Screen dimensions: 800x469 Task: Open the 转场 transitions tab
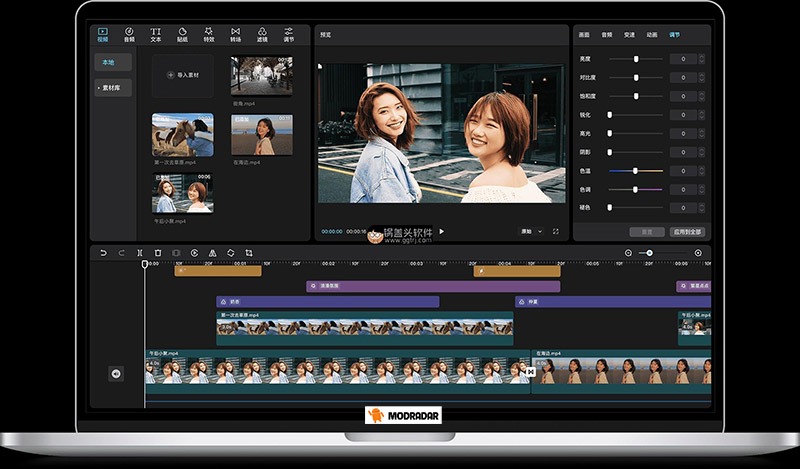click(235, 35)
